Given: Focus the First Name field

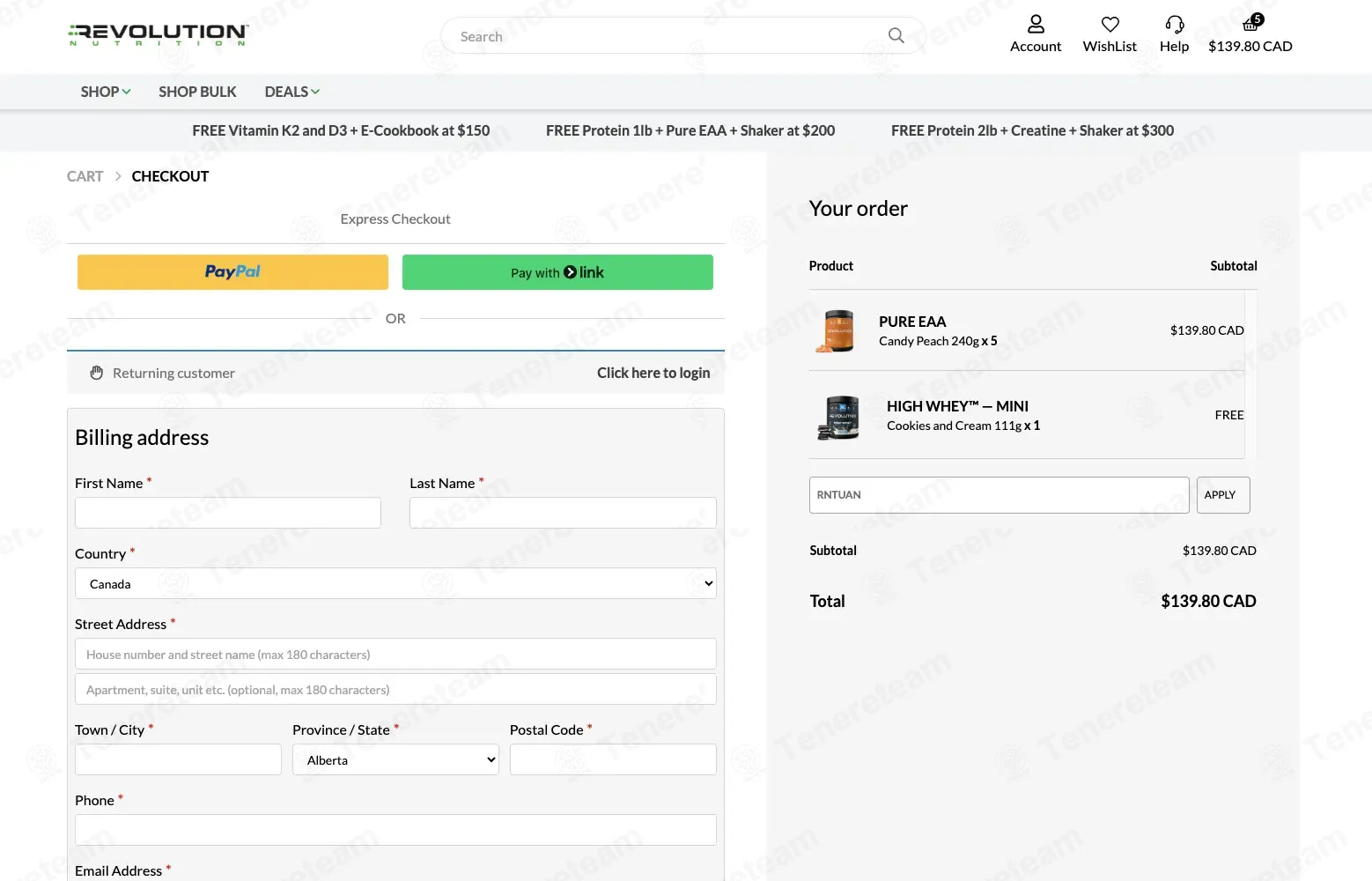Looking at the screenshot, I should 228,513.
